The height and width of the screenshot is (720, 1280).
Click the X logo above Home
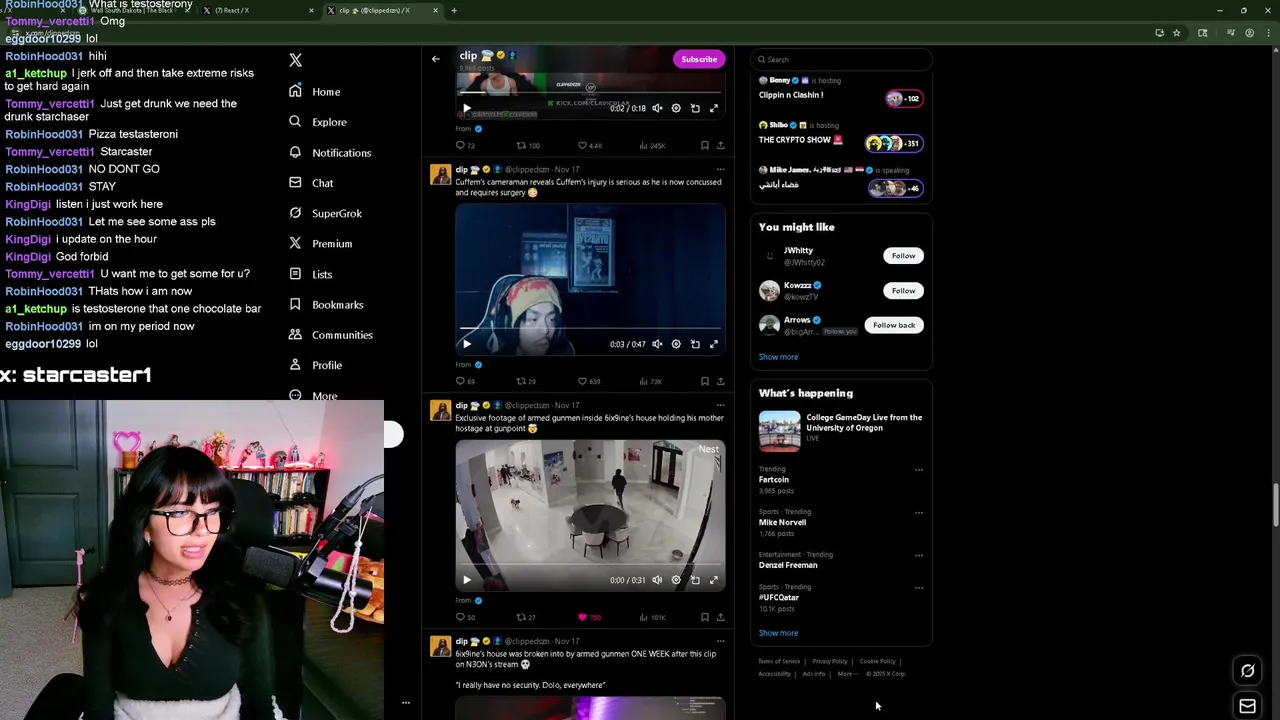point(295,60)
